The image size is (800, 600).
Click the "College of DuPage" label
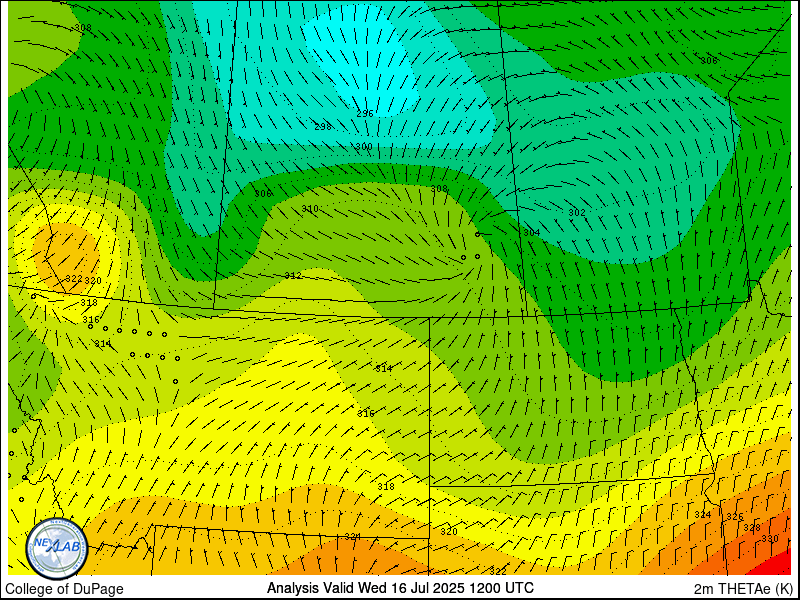pyautogui.click(x=64, y=589)
